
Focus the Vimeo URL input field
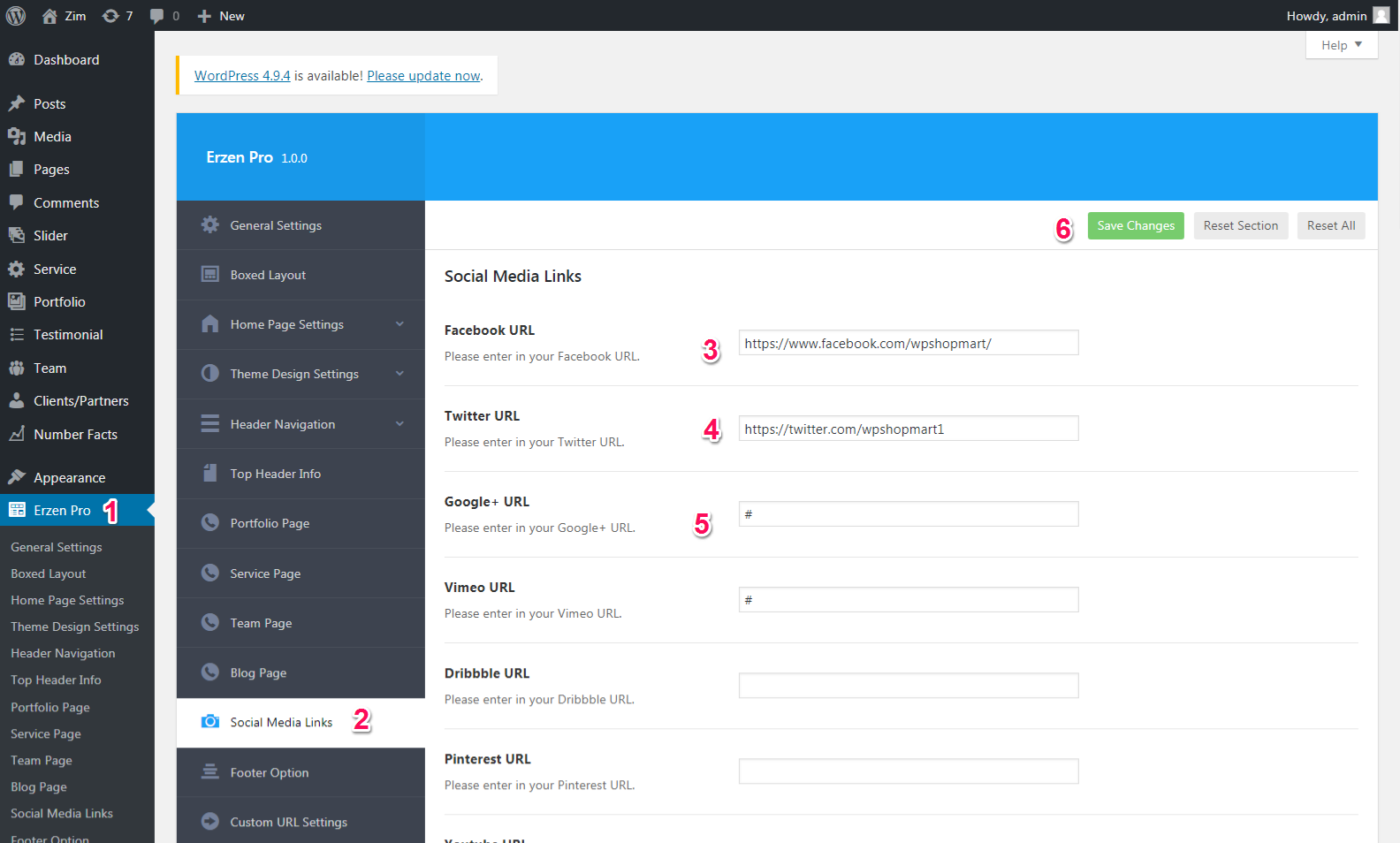click(x=909, y=600)
